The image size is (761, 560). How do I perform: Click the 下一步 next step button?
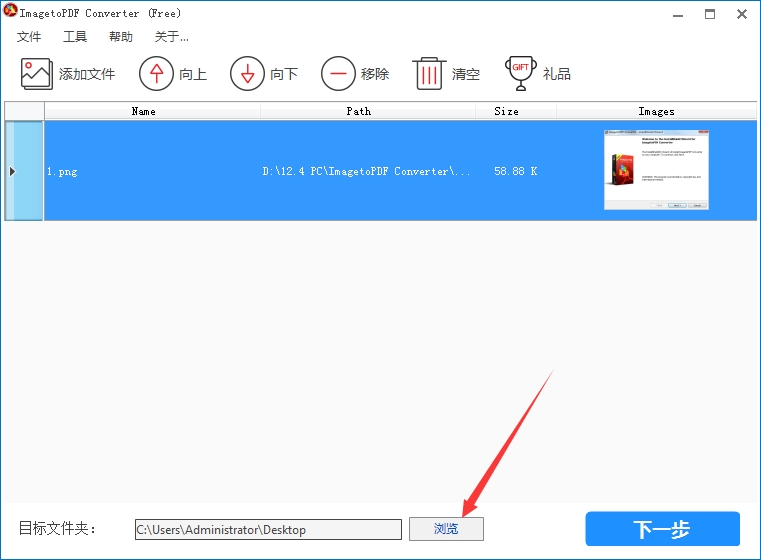click(662, 529)
